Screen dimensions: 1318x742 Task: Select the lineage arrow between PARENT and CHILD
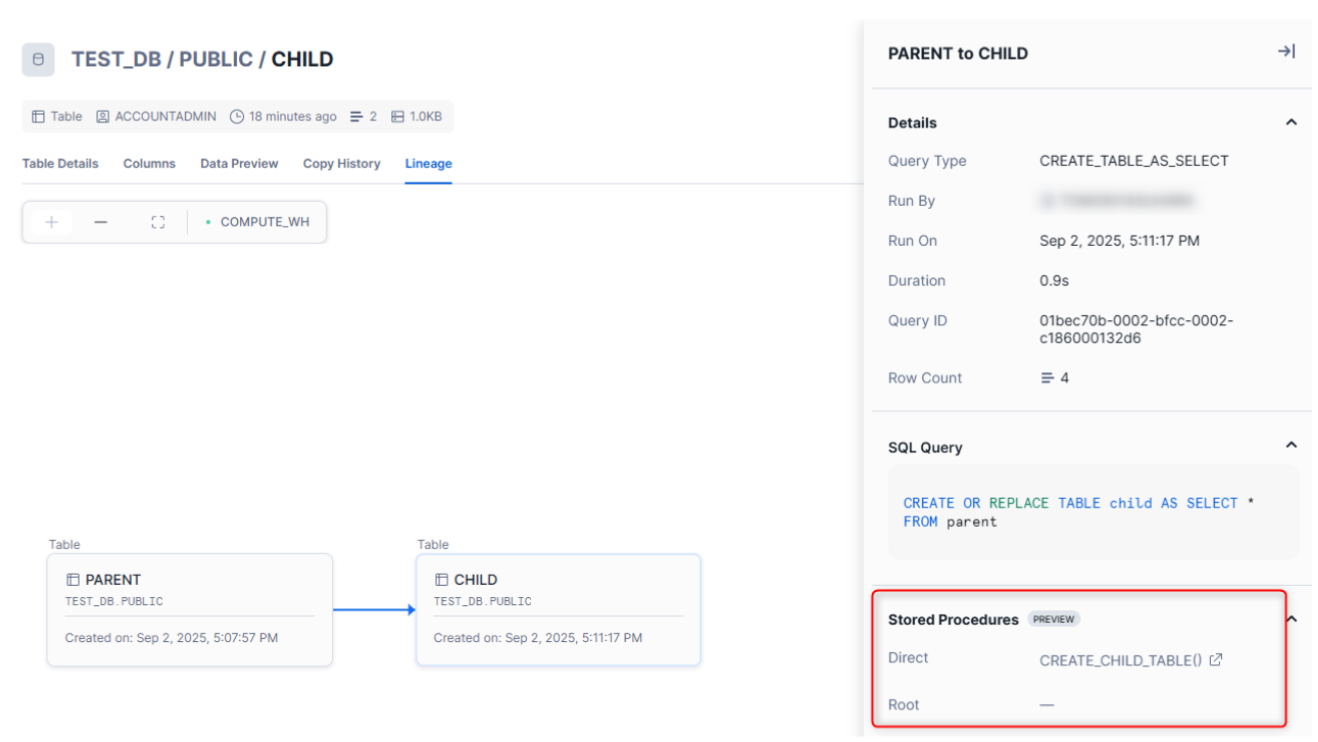(x=373, y=609)
